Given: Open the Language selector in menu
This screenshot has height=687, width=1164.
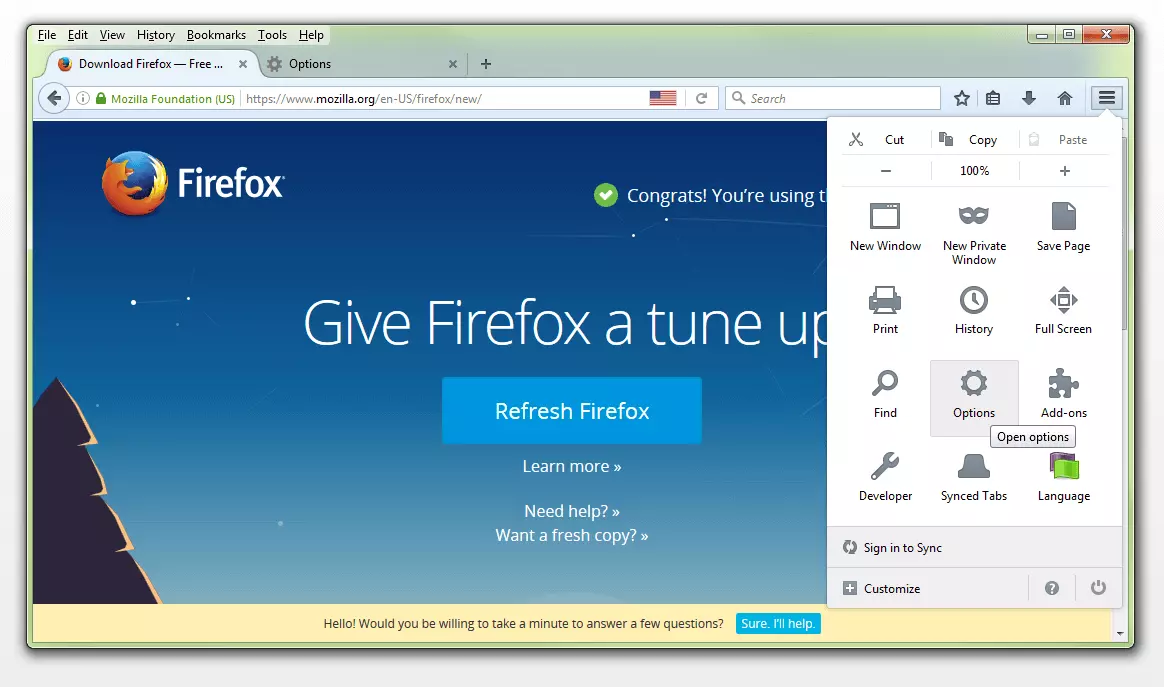Looking at the screenshot, I should 1063,476.
